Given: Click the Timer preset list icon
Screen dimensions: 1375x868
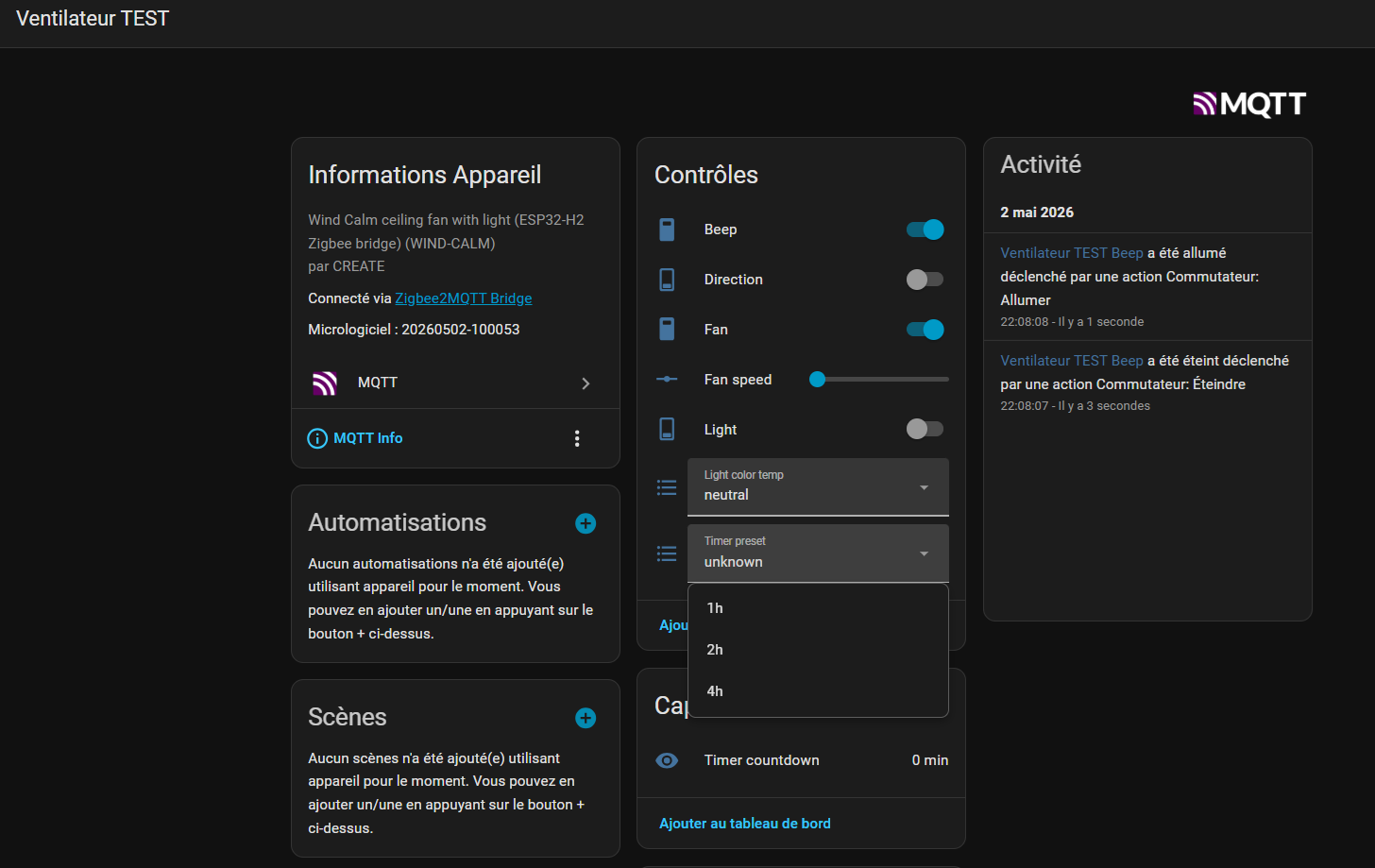Looking at the screenshot, I should pyautogui.click(x=667, y=553).
